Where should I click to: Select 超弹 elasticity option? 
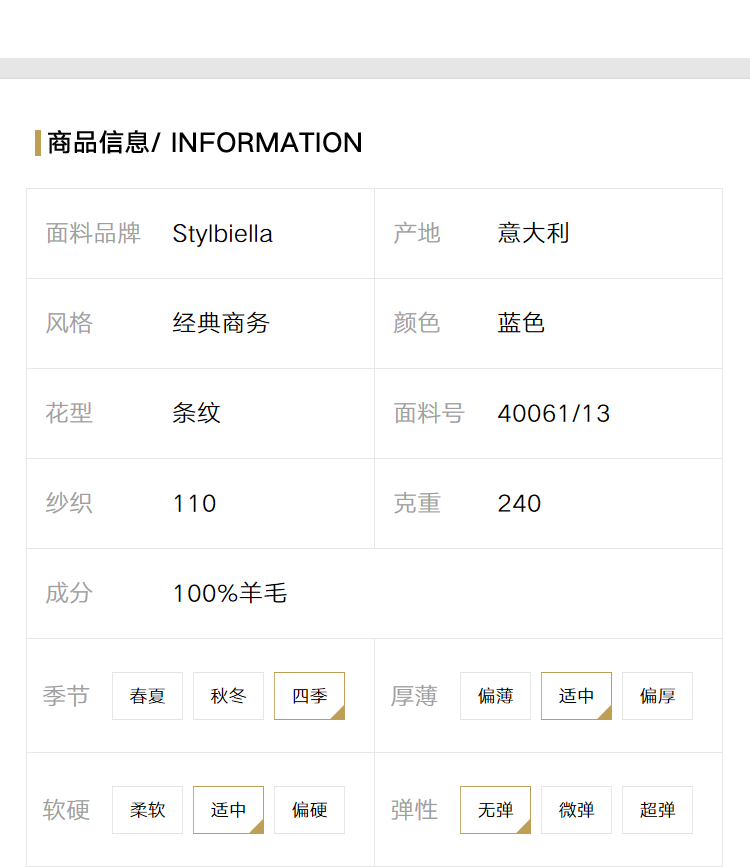657,809
